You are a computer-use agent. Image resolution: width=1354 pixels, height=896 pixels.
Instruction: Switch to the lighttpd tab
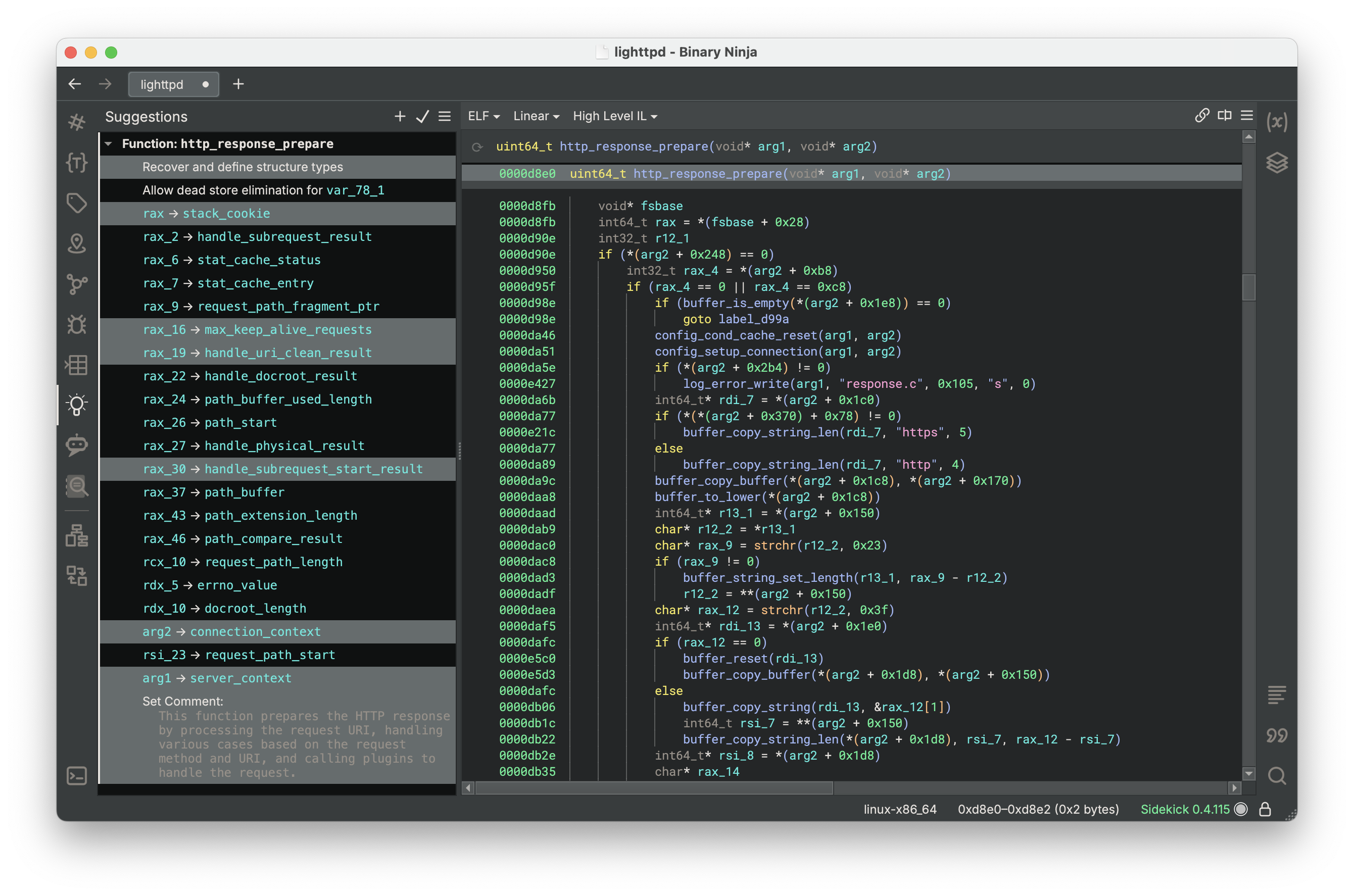point(162,84)
